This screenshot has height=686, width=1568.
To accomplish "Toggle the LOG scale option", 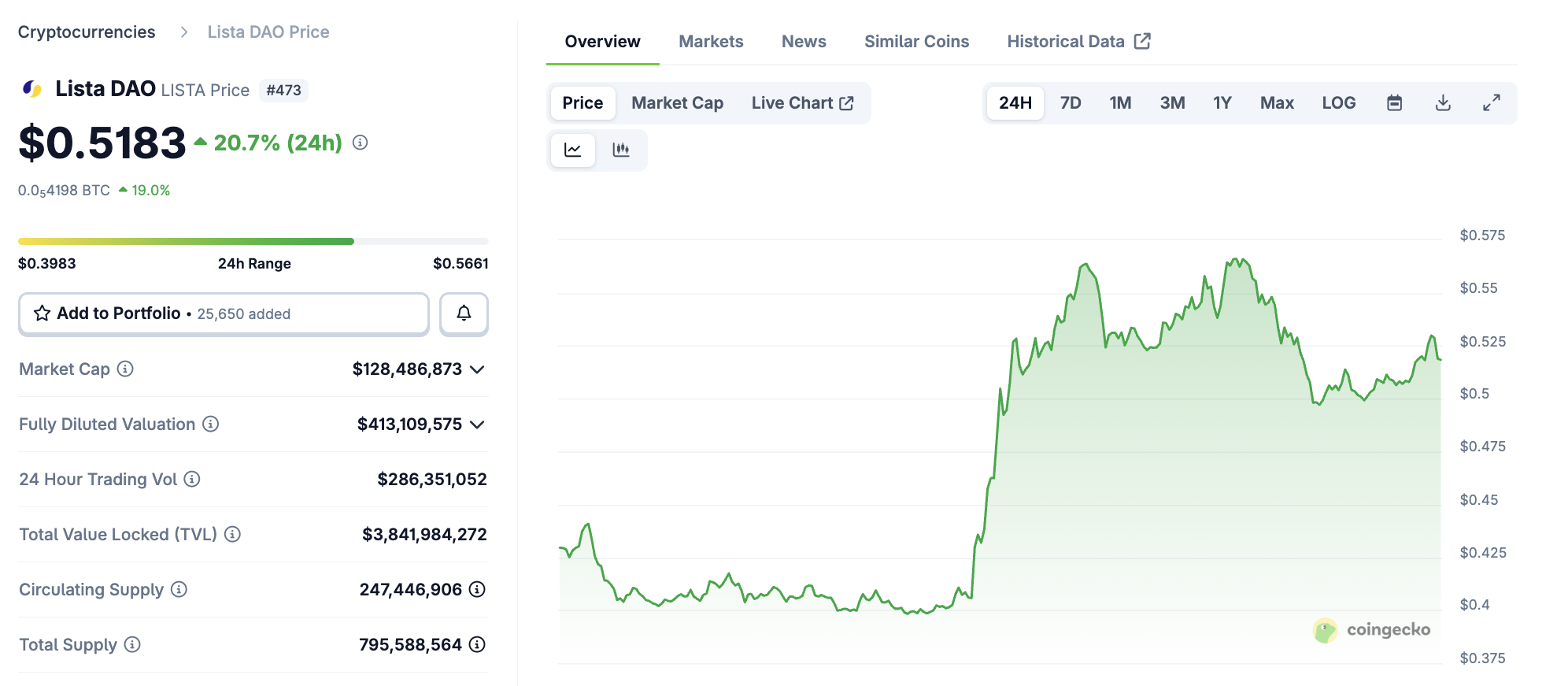I will tap(1338, 103).
